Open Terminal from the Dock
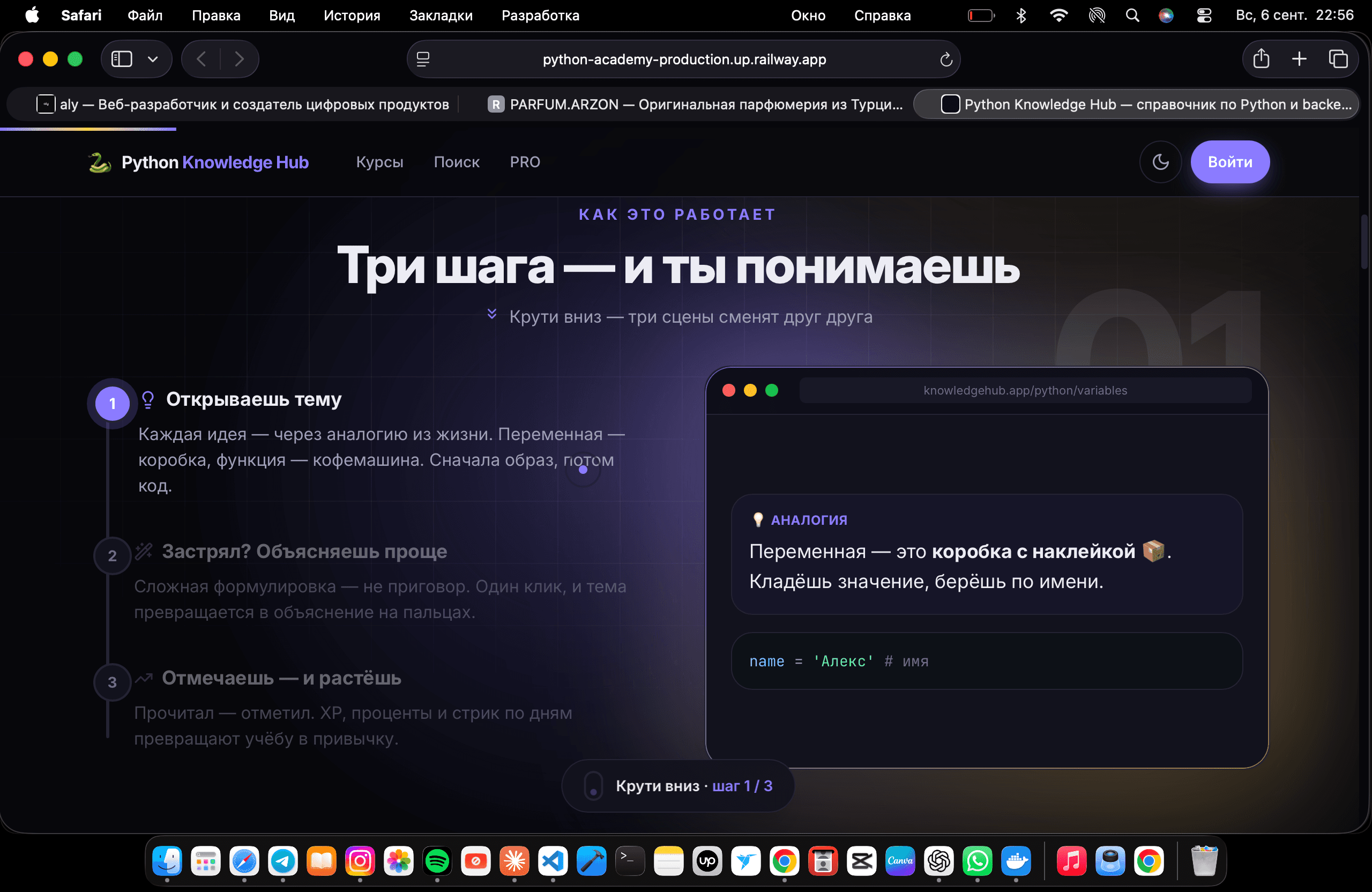The height and width of the screenshot is (892, 1372). pyautogui.click(x=630, y=861)
